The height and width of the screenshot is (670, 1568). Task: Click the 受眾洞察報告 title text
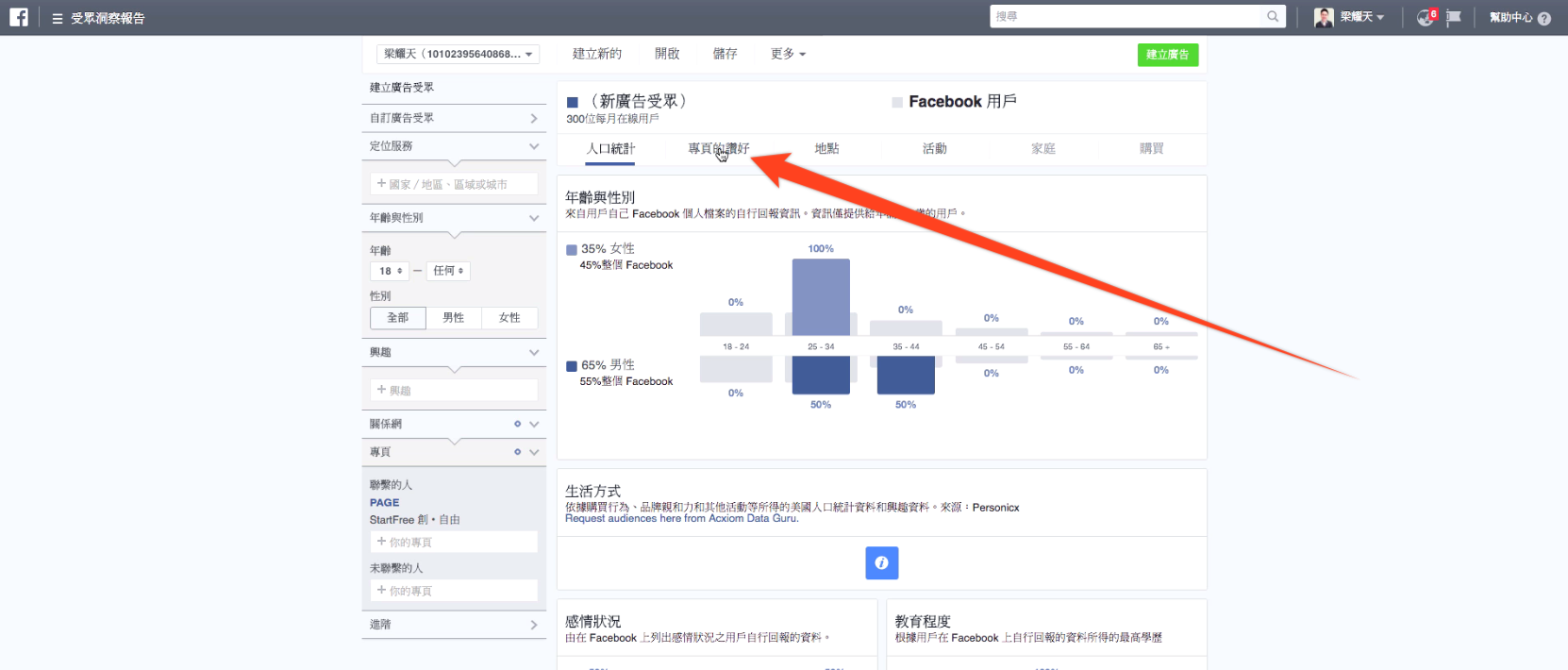(108, 18)
